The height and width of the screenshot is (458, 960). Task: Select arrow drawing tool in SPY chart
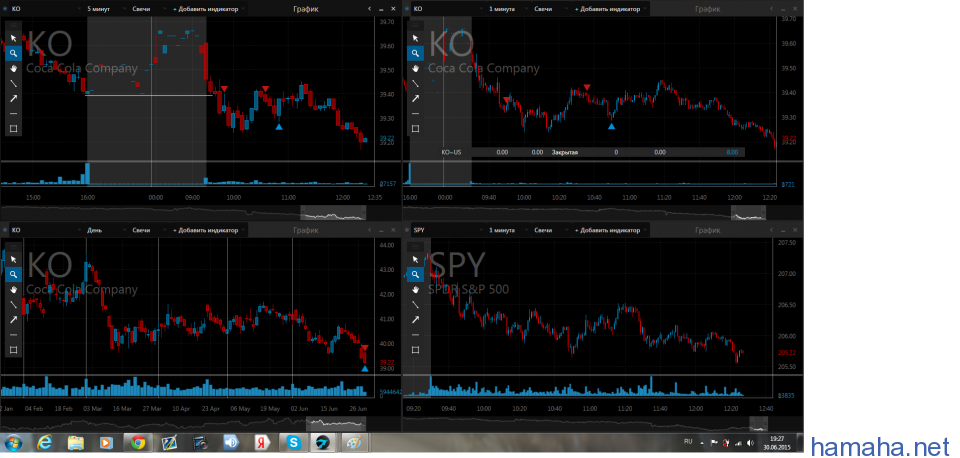click(x=416, y=319)
